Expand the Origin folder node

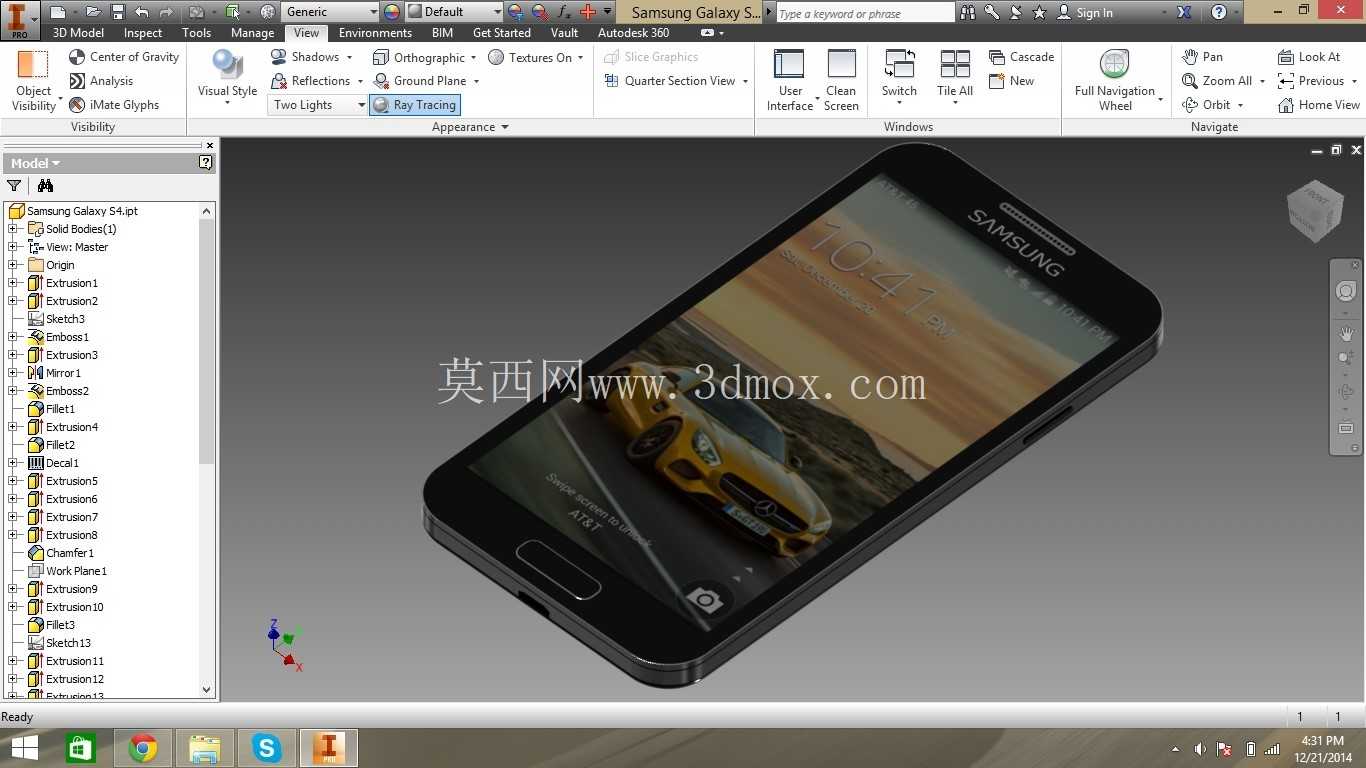(x=13, y=265)
